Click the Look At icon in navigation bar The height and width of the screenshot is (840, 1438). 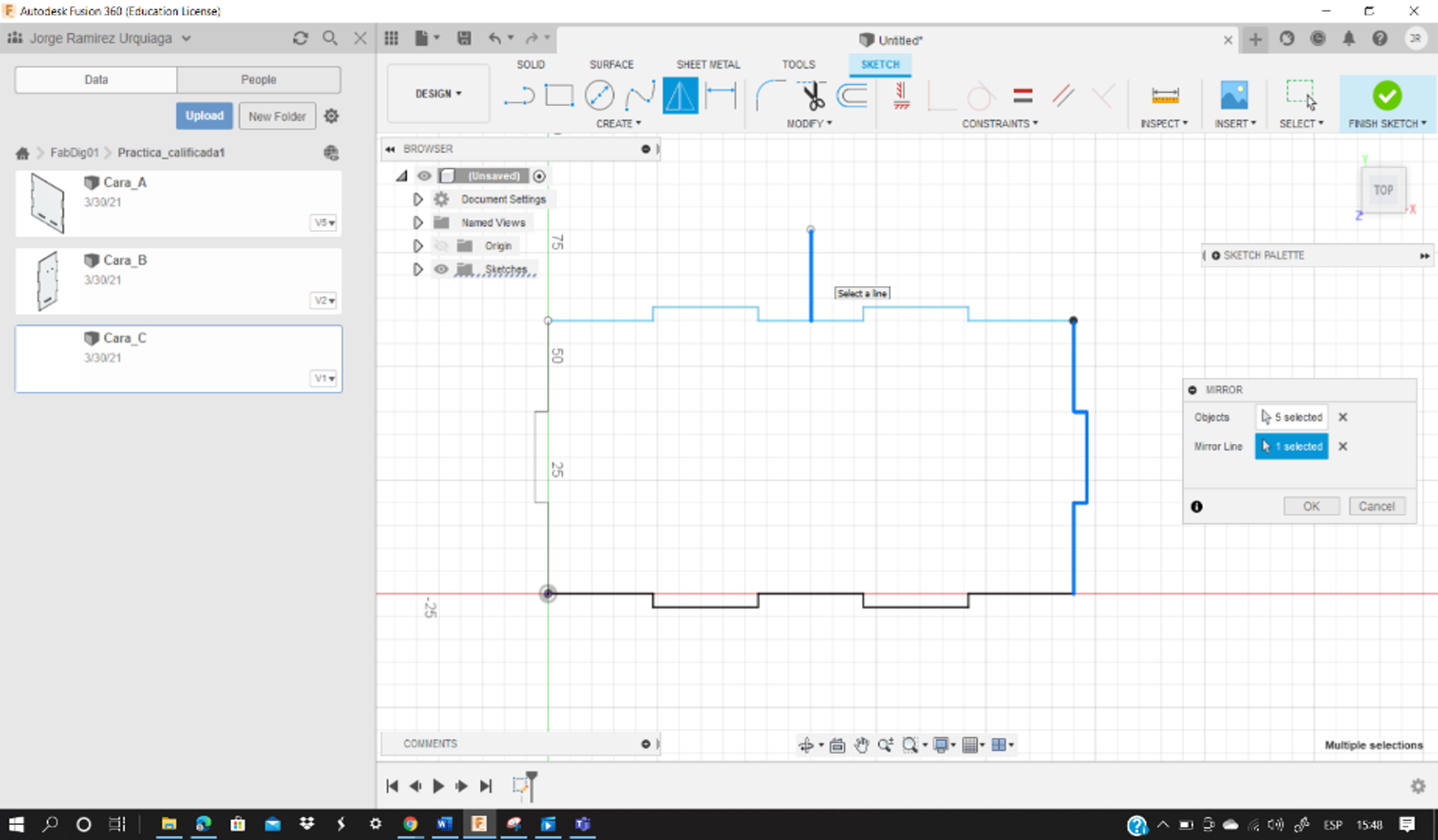pyautogui.click(x=837, y=745)
